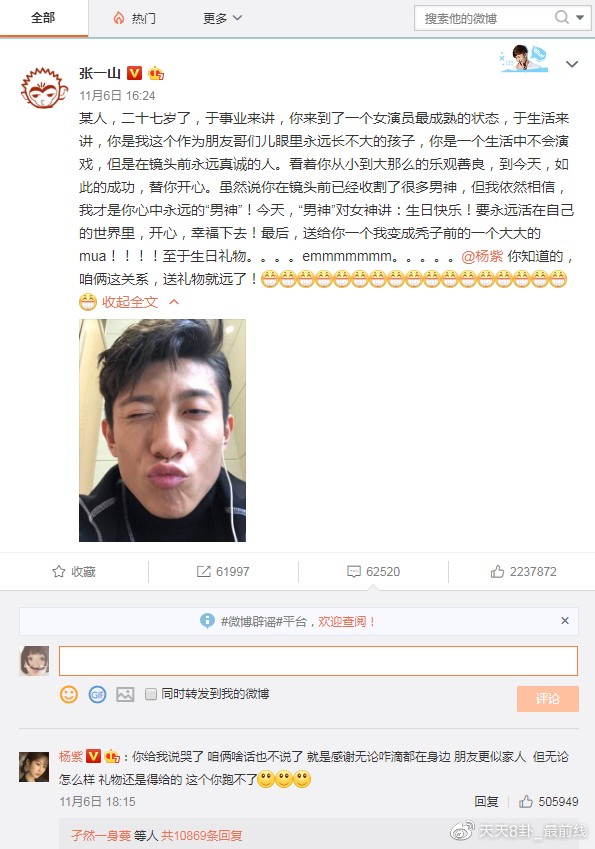Click the repost icon showing 61997
This screenshot has width=595, height=849.
tap(203, 571)
